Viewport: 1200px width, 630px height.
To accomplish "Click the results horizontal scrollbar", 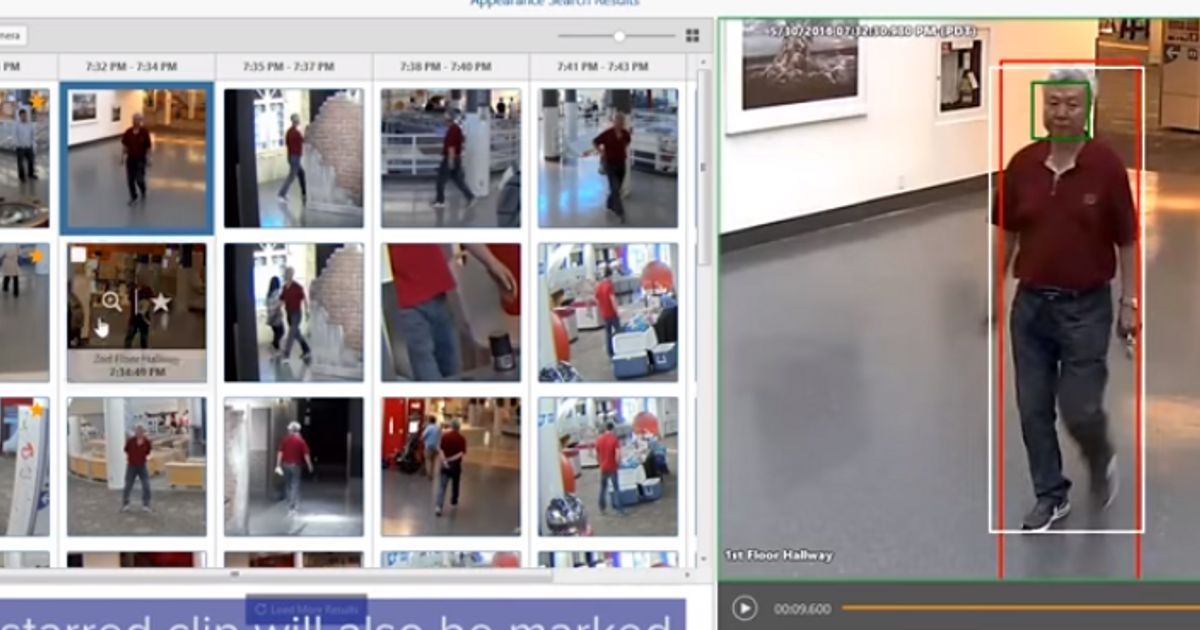I will point(276,575).
